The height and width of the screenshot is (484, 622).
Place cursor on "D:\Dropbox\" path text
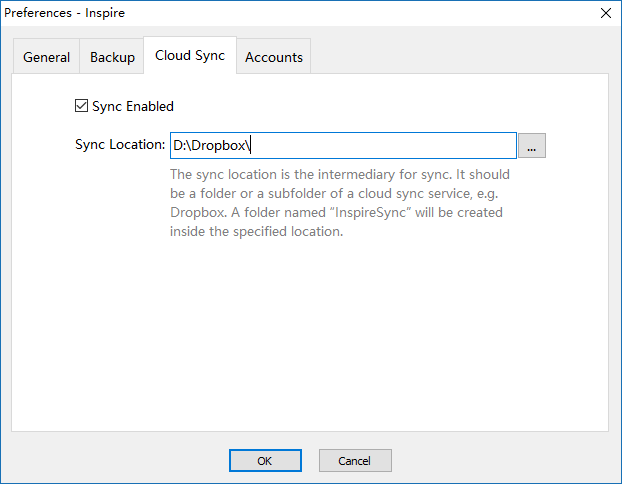click(211, 146)
